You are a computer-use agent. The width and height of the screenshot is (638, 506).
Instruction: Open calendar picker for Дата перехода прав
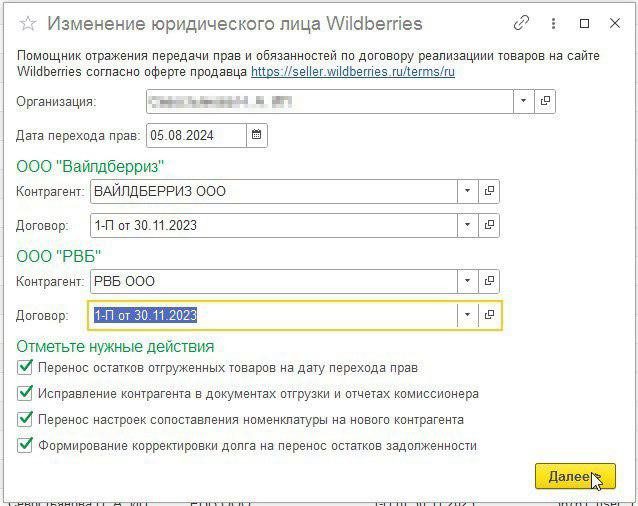257,135
